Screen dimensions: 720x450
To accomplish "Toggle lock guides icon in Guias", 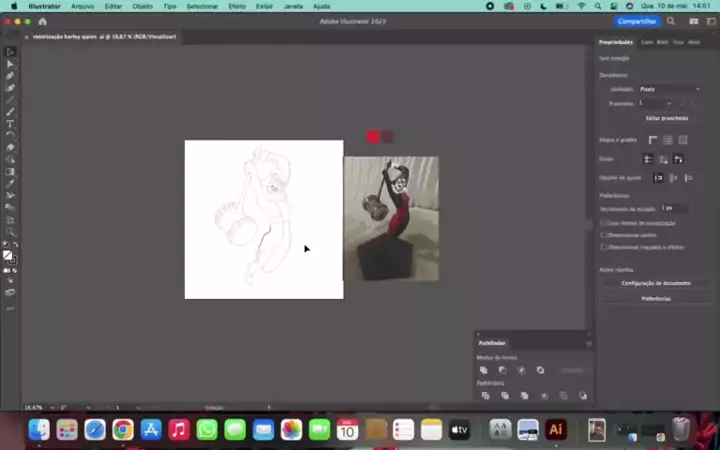I will [x=663, y=159].
